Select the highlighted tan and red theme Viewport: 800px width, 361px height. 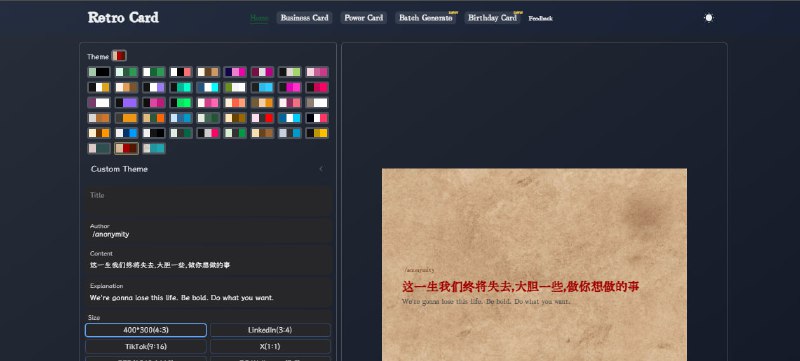(x=126, y=148)
